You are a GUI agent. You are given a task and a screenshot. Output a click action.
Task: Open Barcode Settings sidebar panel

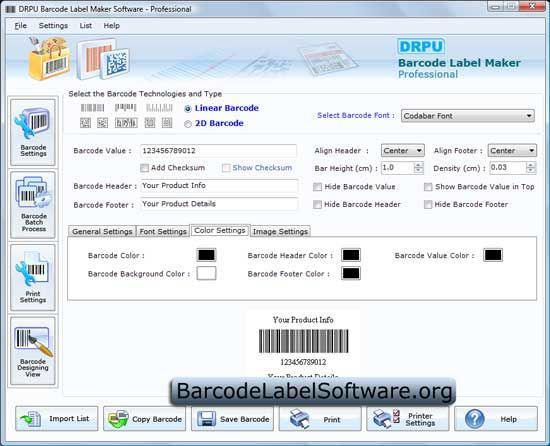(33, 132)
